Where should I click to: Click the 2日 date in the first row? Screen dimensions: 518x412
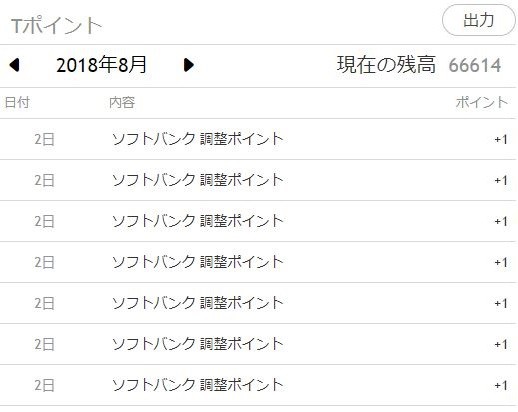[44, 139]
